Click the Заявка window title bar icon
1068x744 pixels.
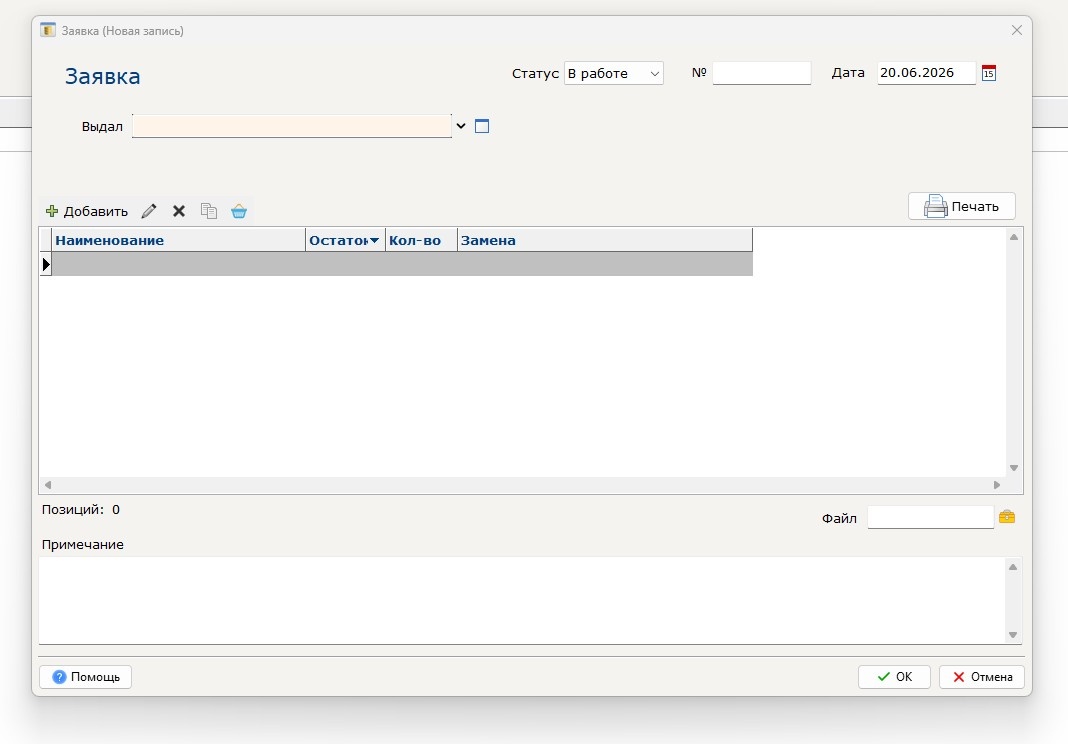click(x=48, y=30)
